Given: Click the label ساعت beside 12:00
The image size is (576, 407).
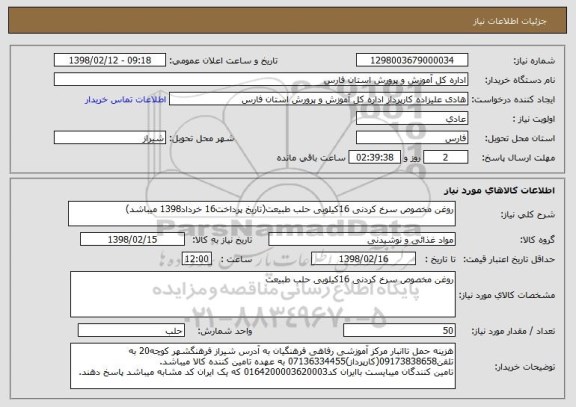Looking at the screenshot, I should click(x=236, y=259).
